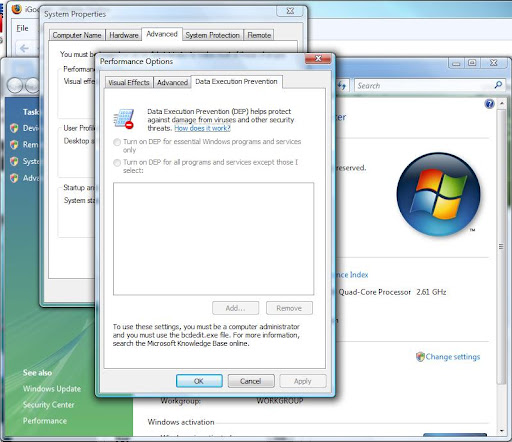Click scroll up arrow in System window
The image size is (512, 442).
(x=501, y=104)
